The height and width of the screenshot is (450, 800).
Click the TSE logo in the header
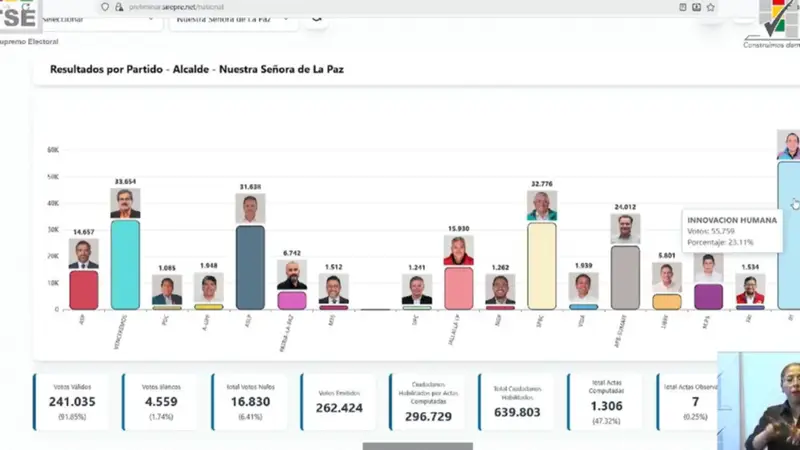pos(20,16)
